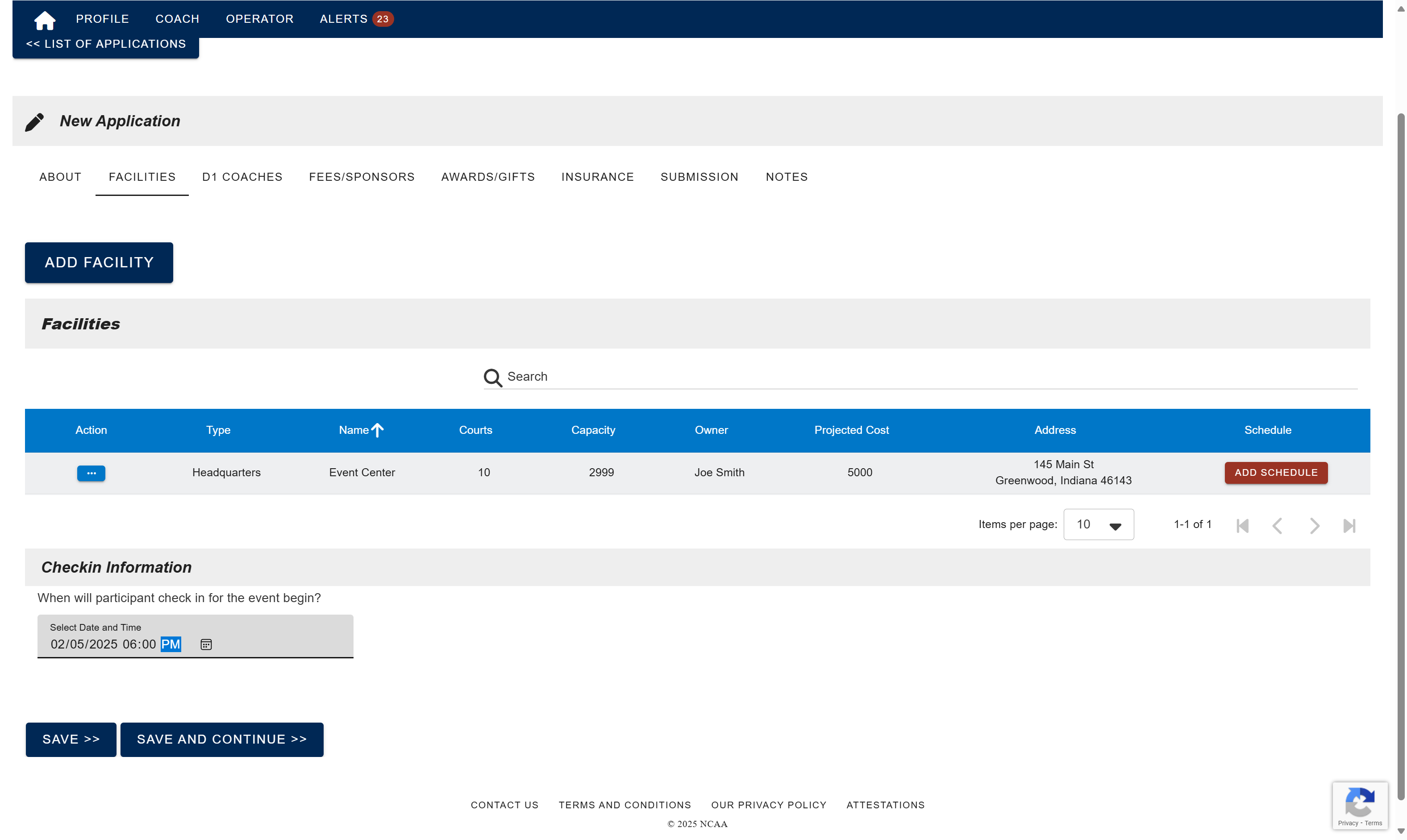Switch to the ABOUT tab

(x=61, y=177)
